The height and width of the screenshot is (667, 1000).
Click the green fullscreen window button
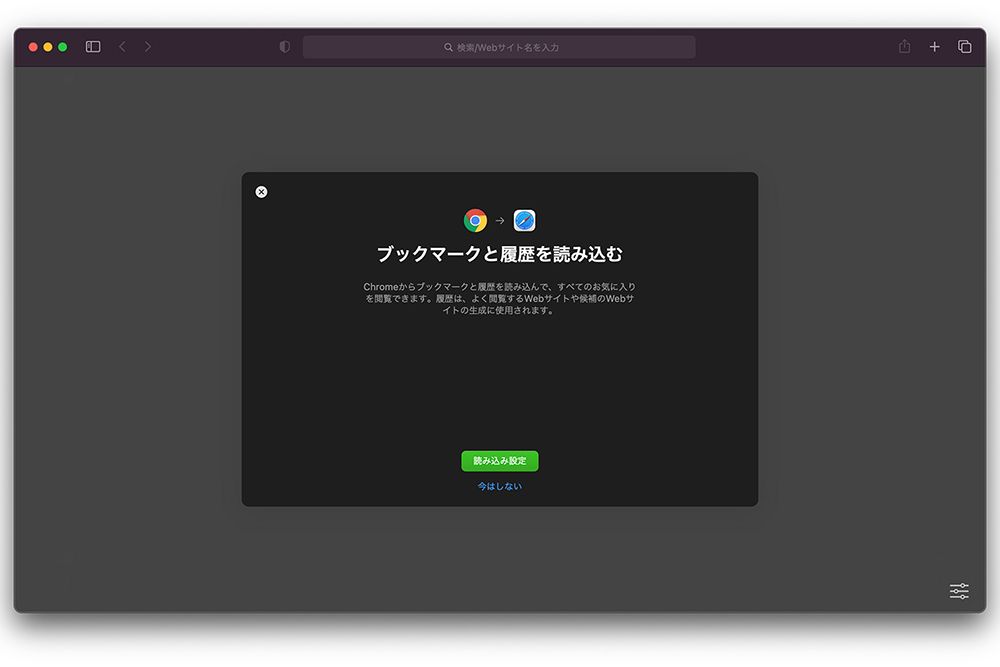tap(62, 47)
